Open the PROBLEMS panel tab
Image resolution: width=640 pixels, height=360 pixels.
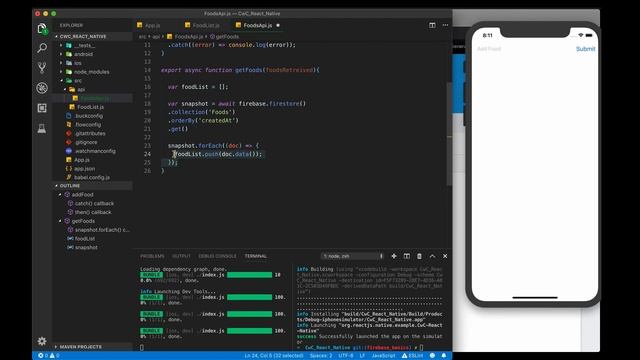coord(152,256)
